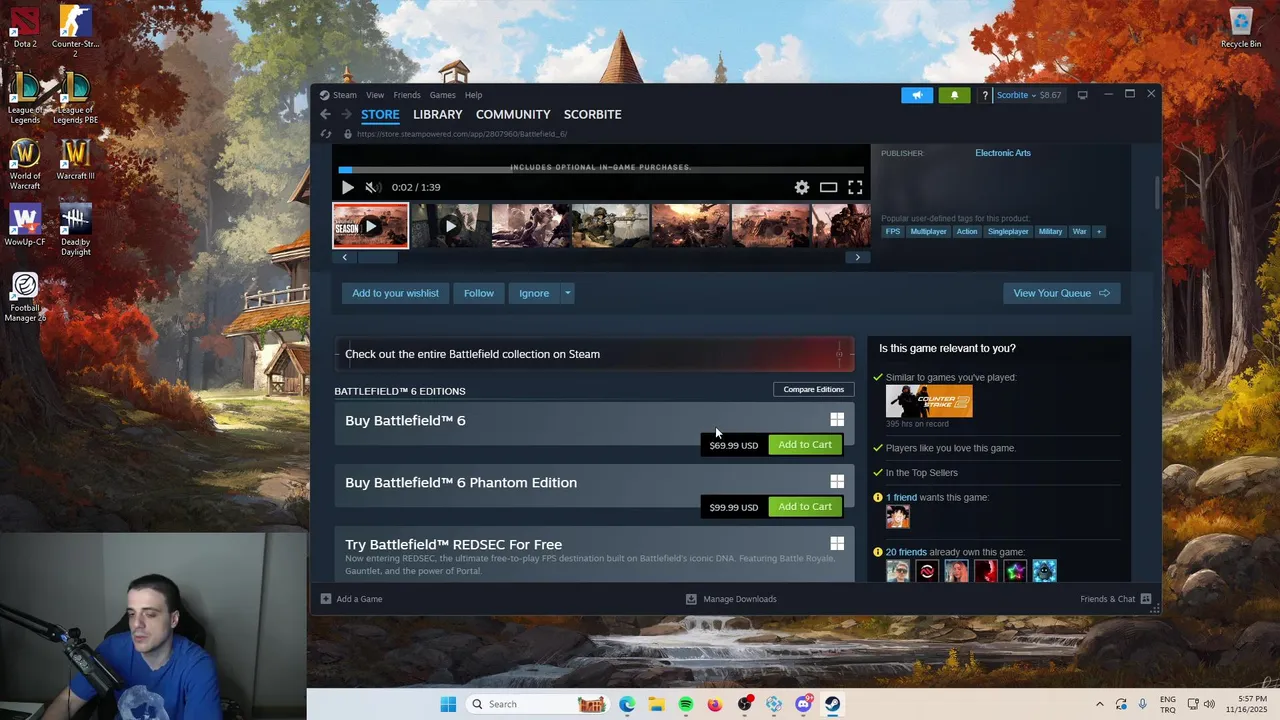Image resolution: width=1280 pixels, height=720 pixels.
Task: Toggle theater mode in video player
Action: pyautogui.click(x=828, y=187)
